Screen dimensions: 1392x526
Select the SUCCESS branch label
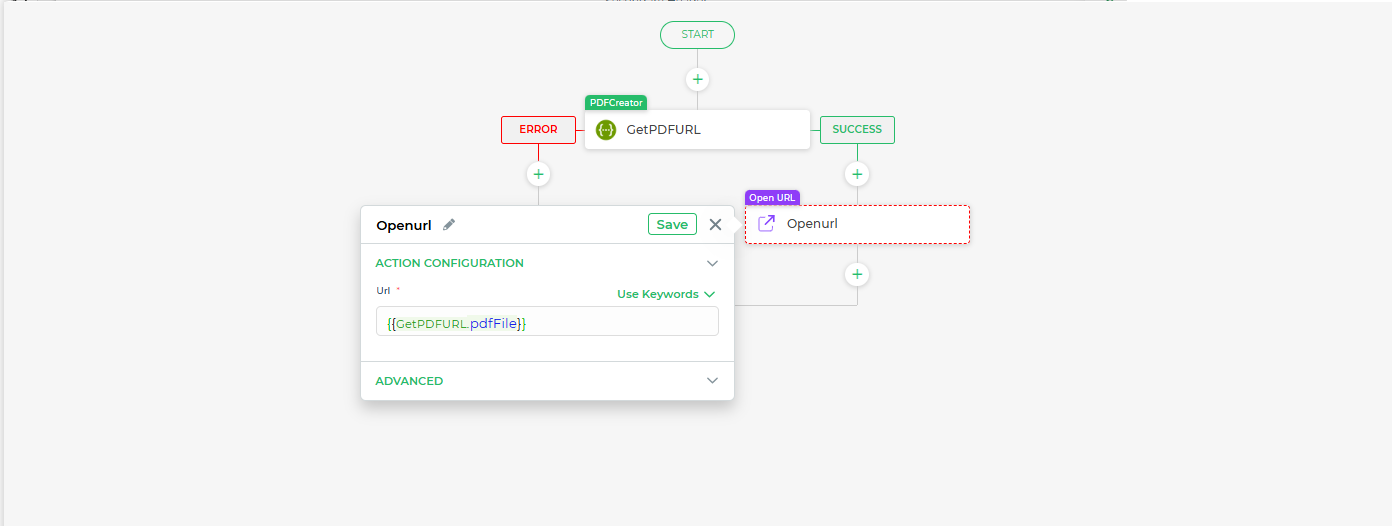(x=857, y=129)
